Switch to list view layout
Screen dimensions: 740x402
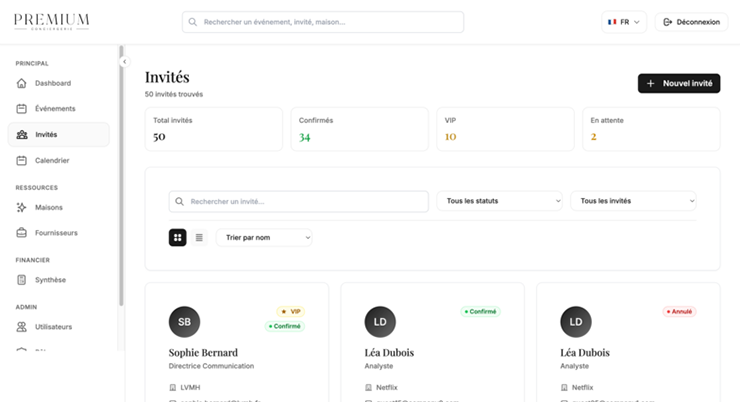pyautogui.click(x=199, y=237)
